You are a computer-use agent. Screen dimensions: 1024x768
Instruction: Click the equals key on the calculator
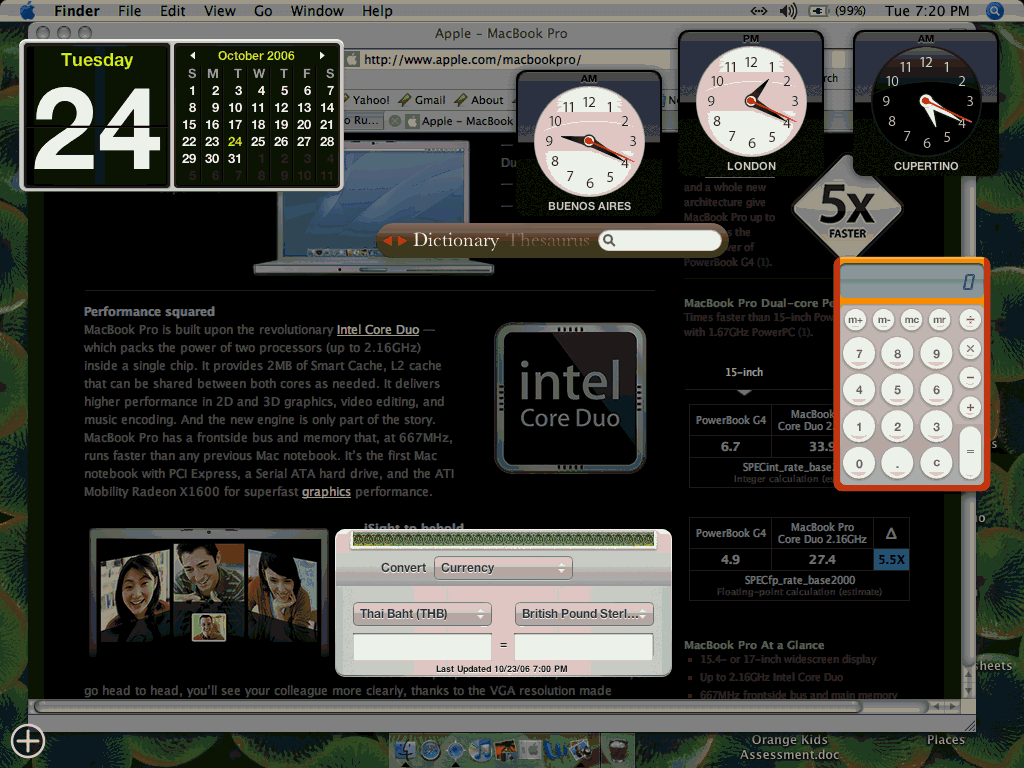tap(970, 452)
